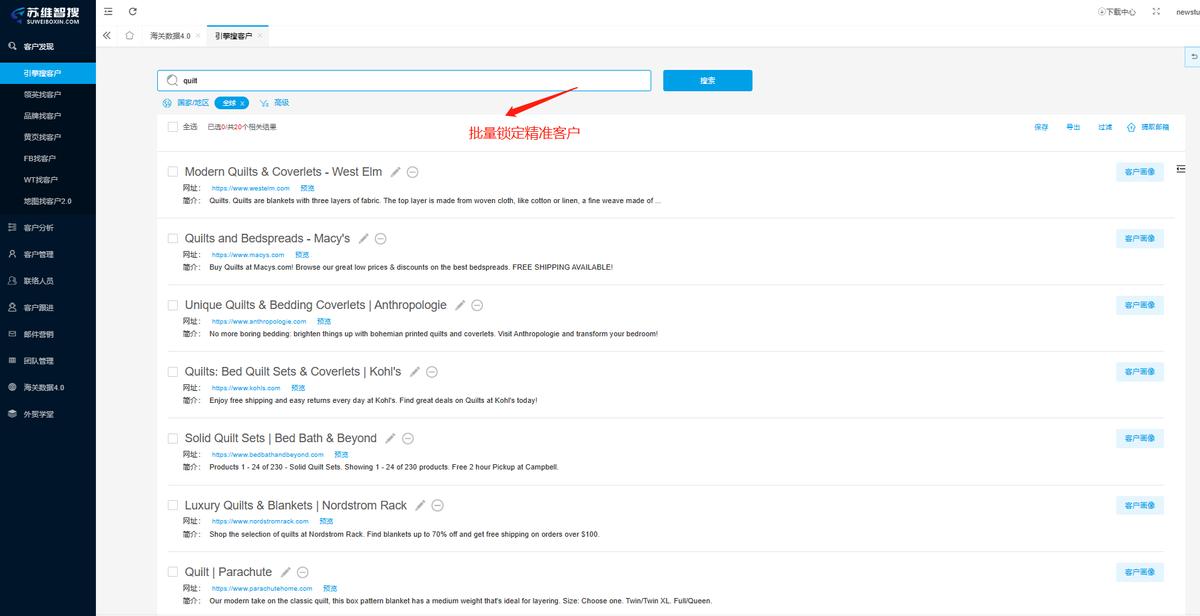The height and width of the screenshot is (616, 1200).
Task: Check the Bed Bath & Beyond result checkbox
Action: (173, 438)
